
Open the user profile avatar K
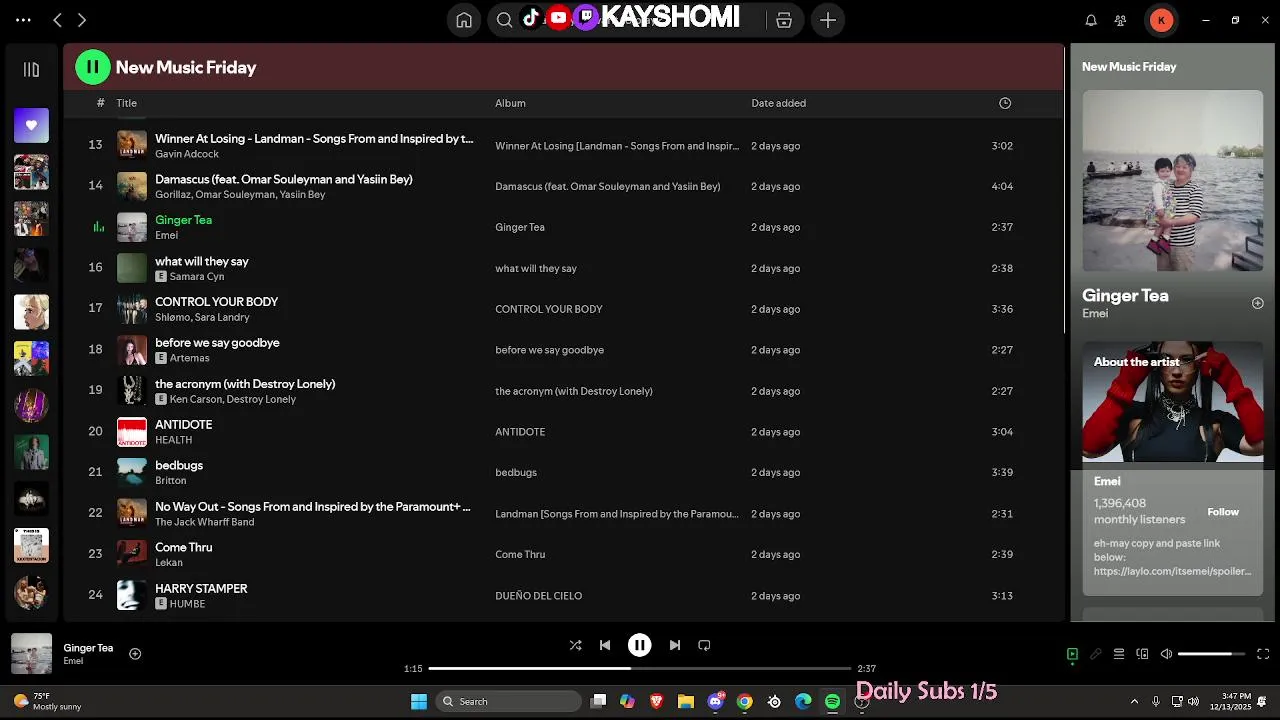(1161, 20)
